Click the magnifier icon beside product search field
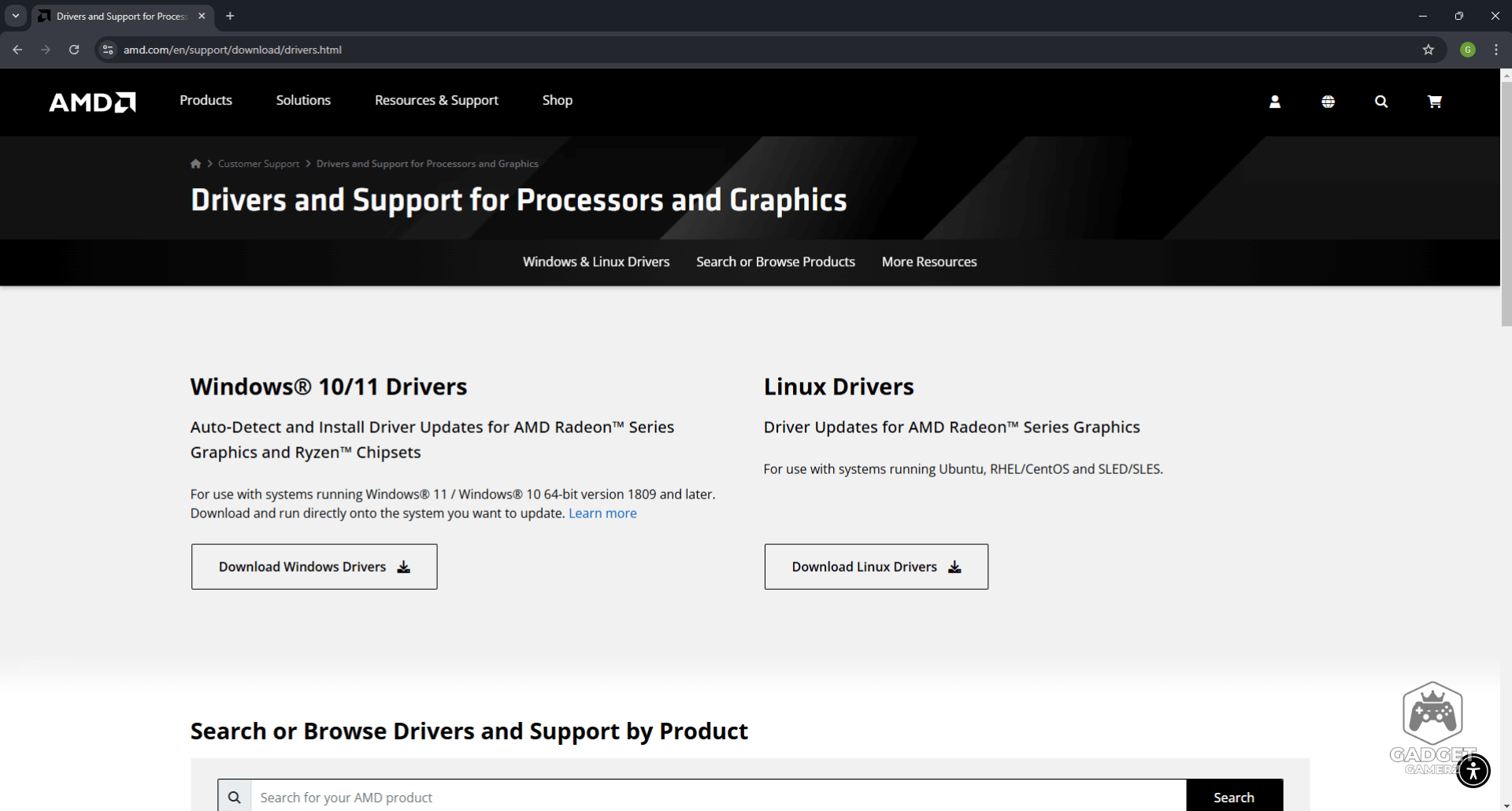1512x811 pixels. point(235,797)
